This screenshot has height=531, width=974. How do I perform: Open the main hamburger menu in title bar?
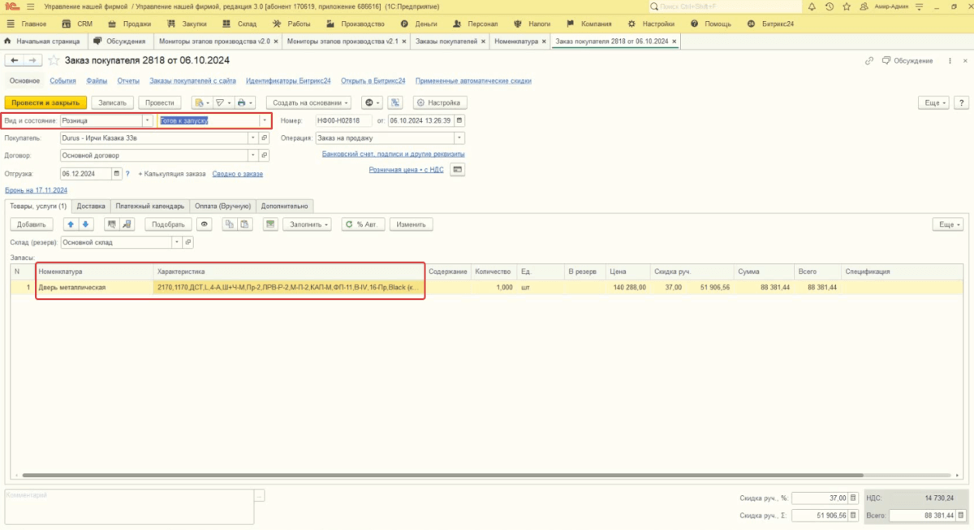coord(30,7)
